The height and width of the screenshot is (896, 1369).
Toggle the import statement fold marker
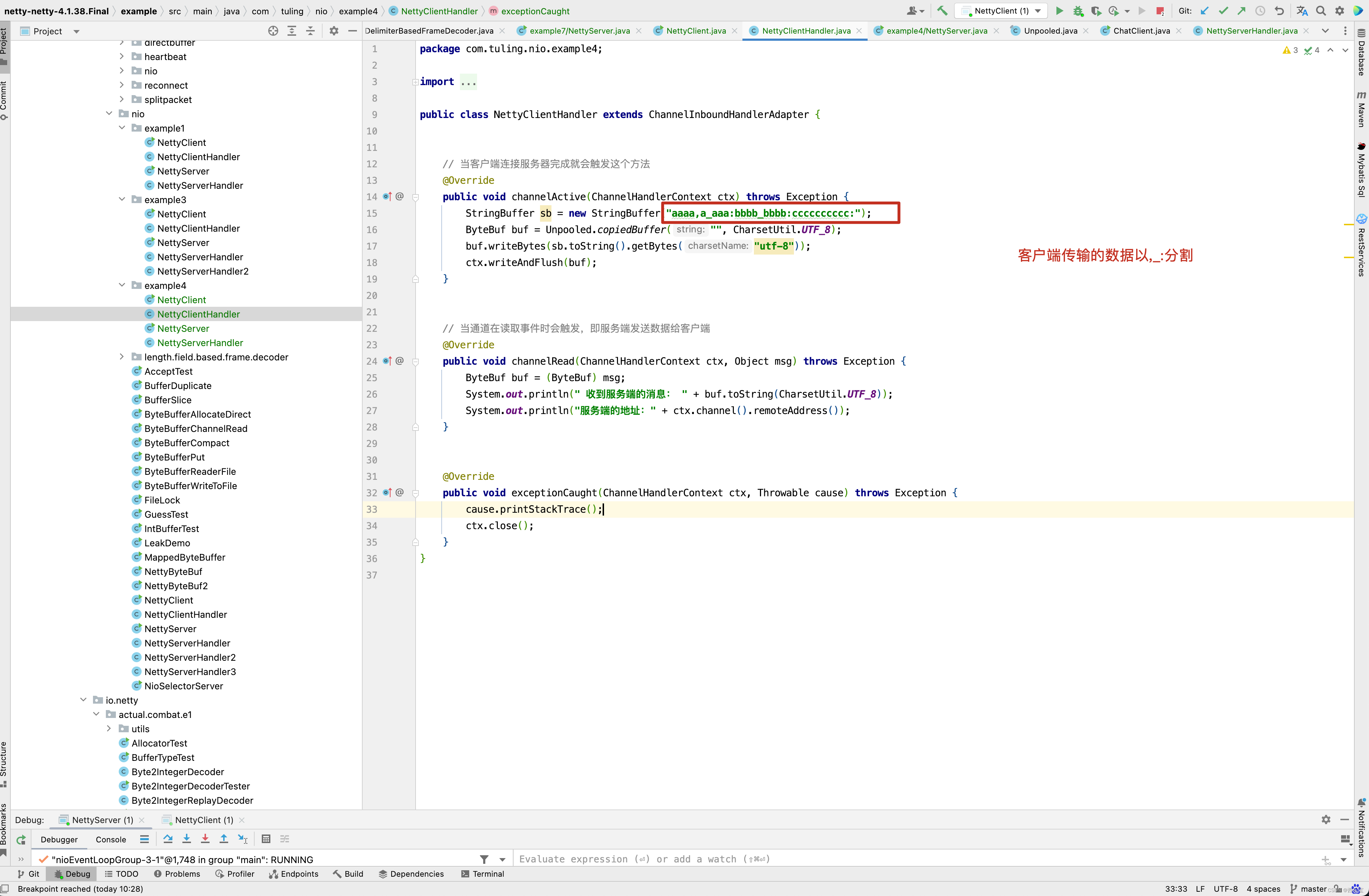(x=415, y=82)
